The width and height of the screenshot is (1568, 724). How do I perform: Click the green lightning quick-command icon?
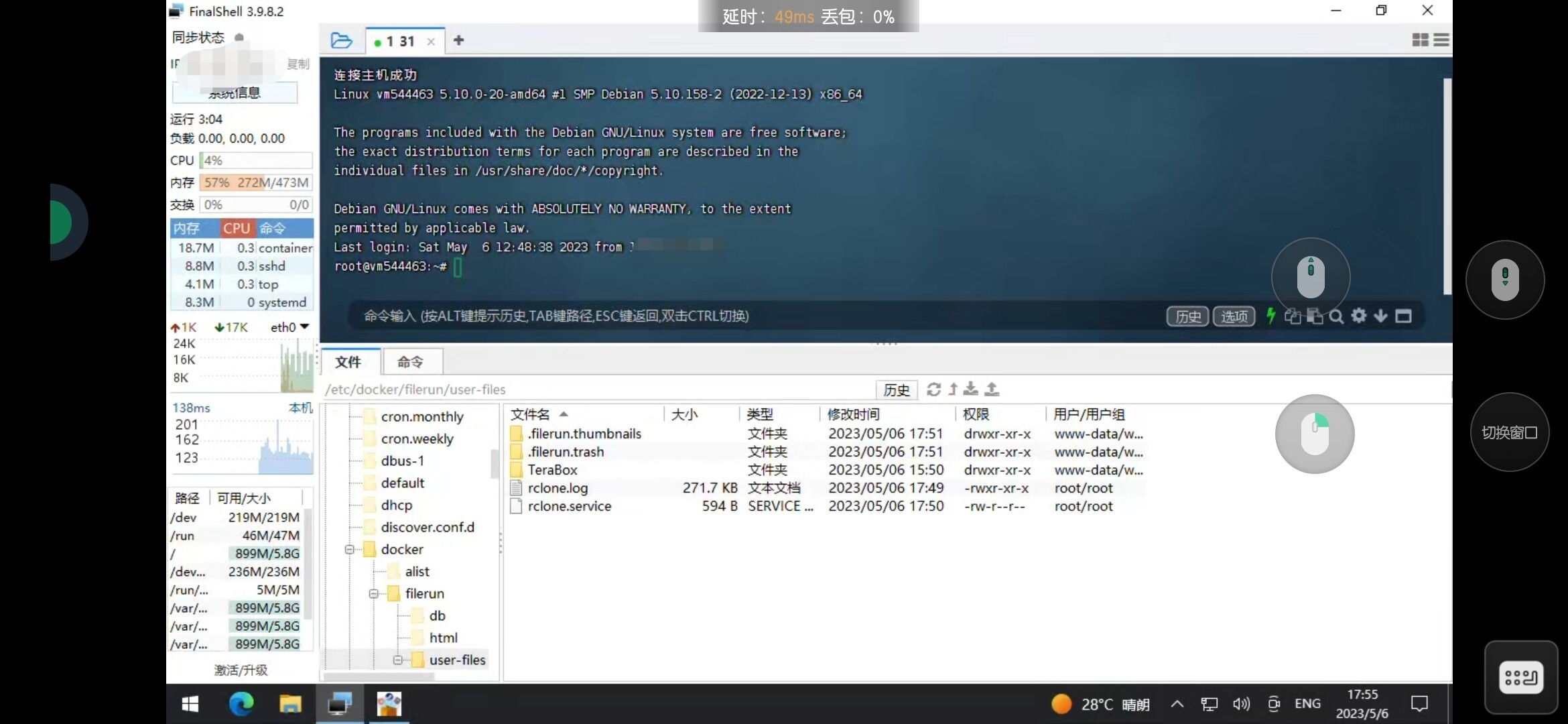tap(1270, 316)
